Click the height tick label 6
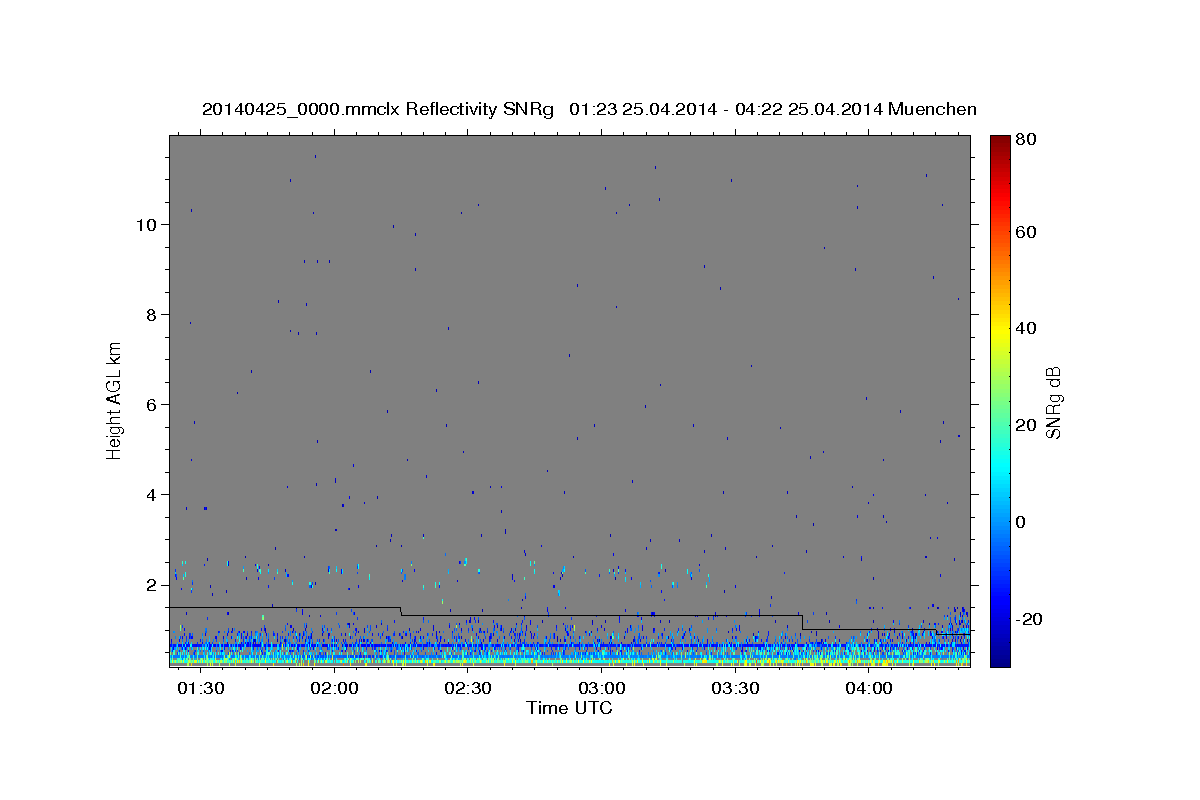The image size is (1200, 800). [152, 405]
